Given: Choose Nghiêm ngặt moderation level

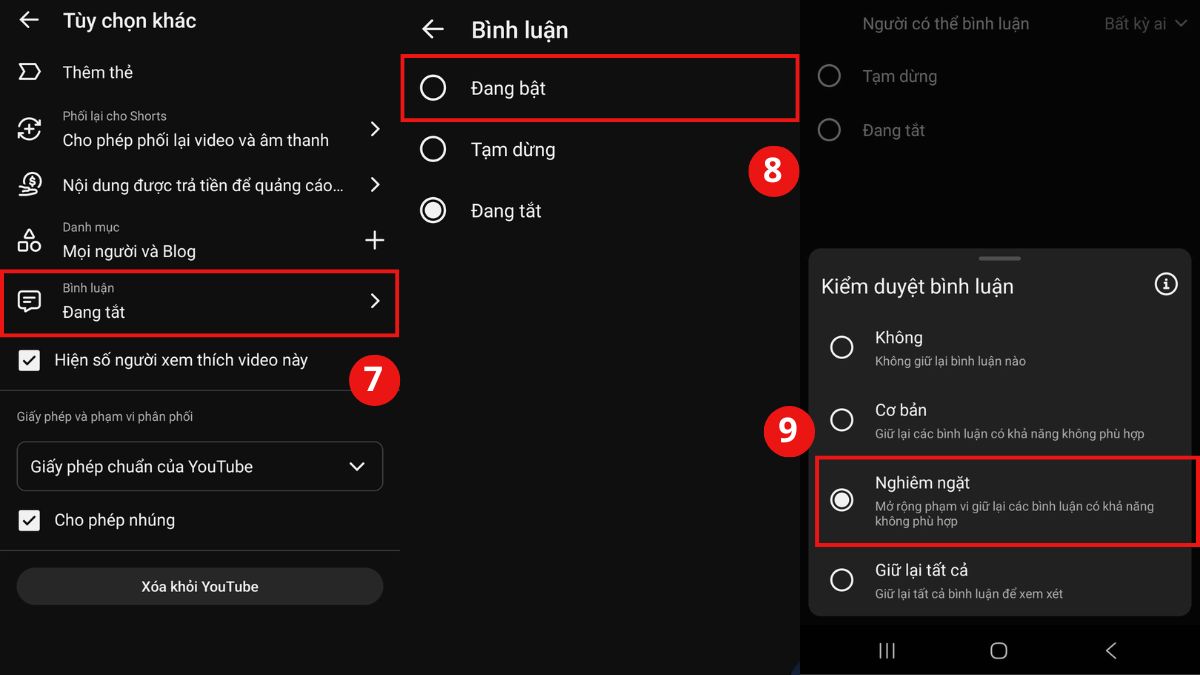Looking at the screenshot, I should (x=841, y=501).
